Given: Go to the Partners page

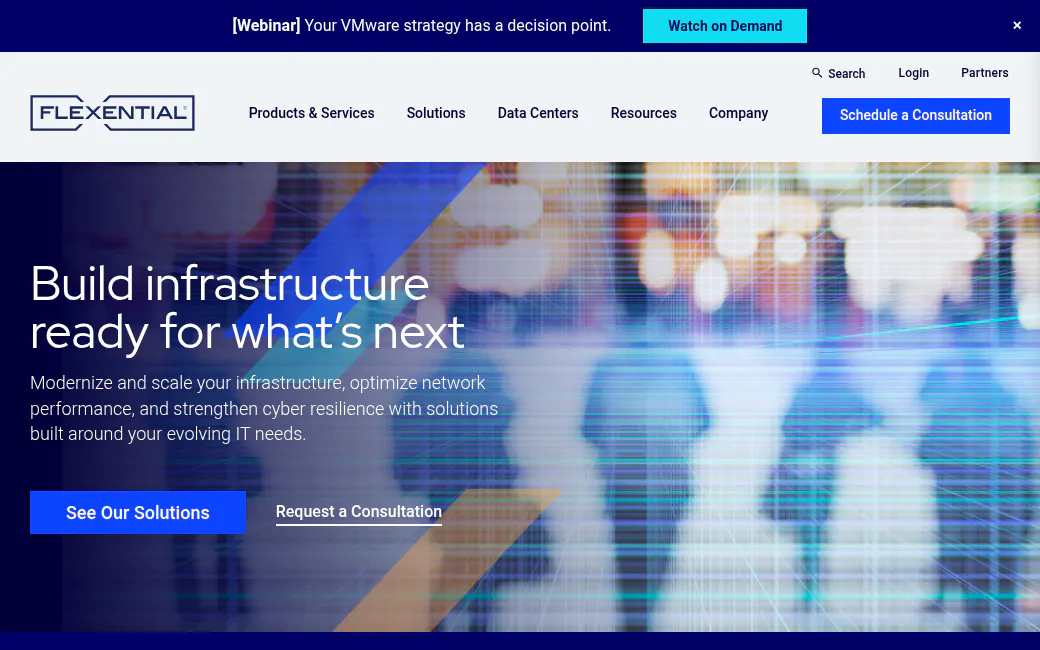Looking at the screenshot, I should [984, 73].
